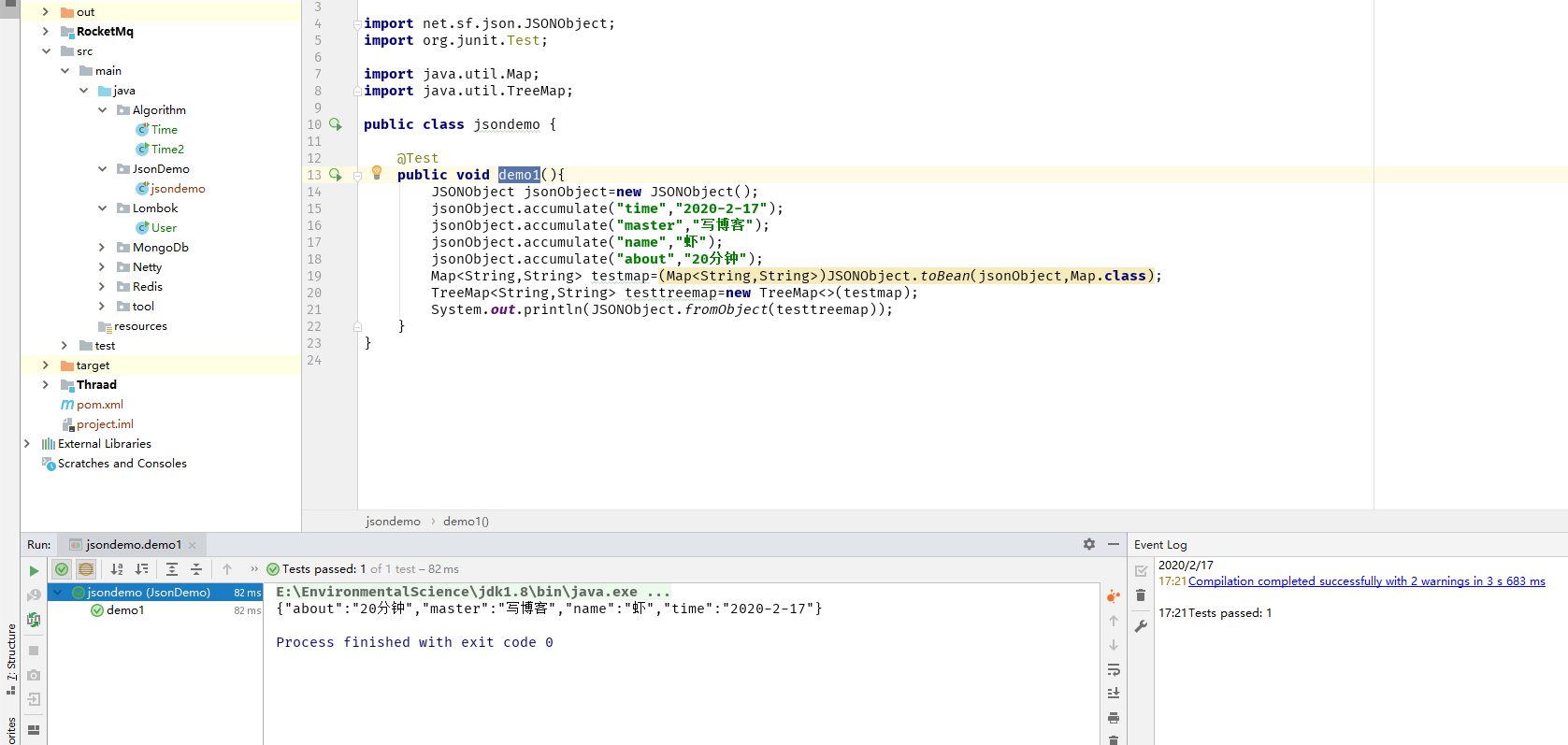The width and height of the screenshot is (1568, 745).
Task: Click run test gutter icon on line 13
Action: tap(336, 175)
